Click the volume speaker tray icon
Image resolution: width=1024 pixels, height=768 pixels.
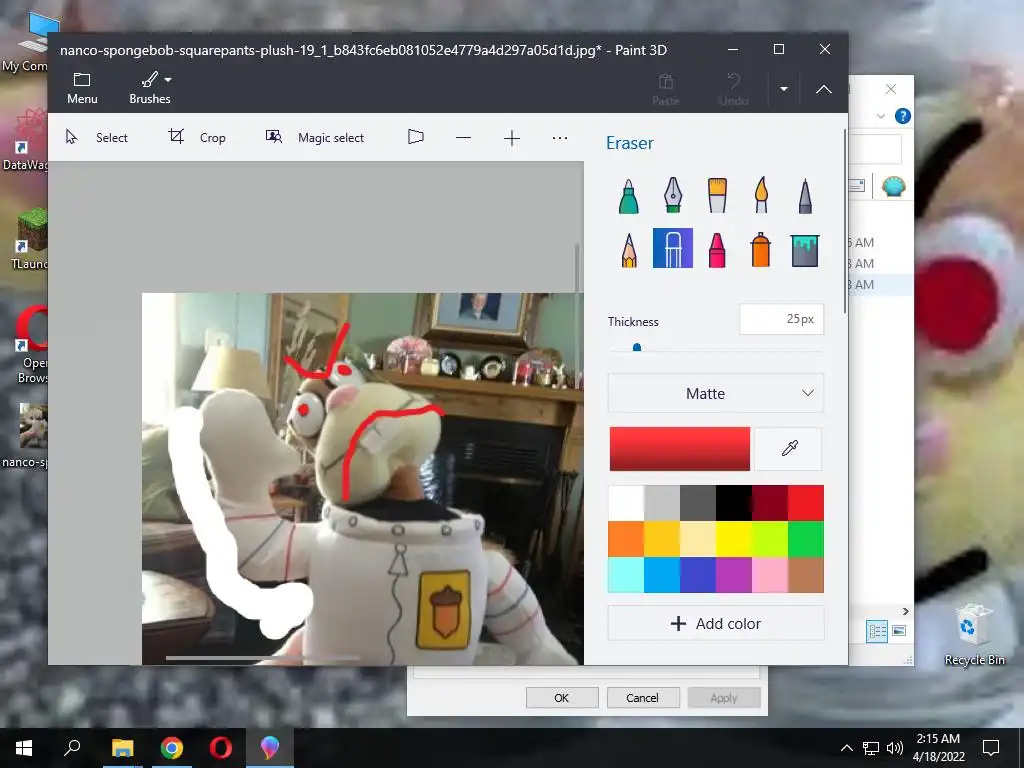(895, 748)
